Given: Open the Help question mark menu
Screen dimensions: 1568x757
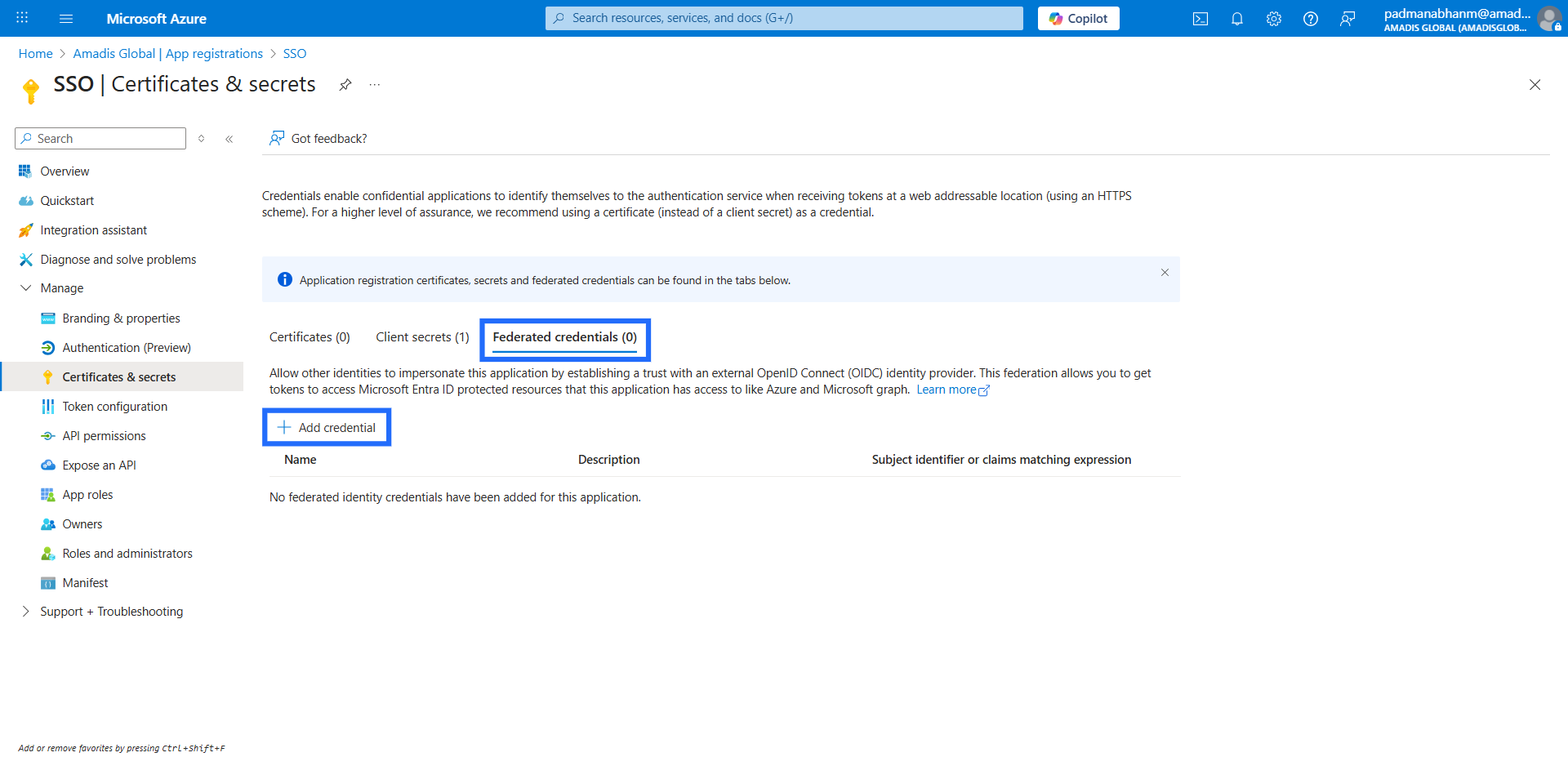Looking at the screenshot, I should [x=1311, y=19].
